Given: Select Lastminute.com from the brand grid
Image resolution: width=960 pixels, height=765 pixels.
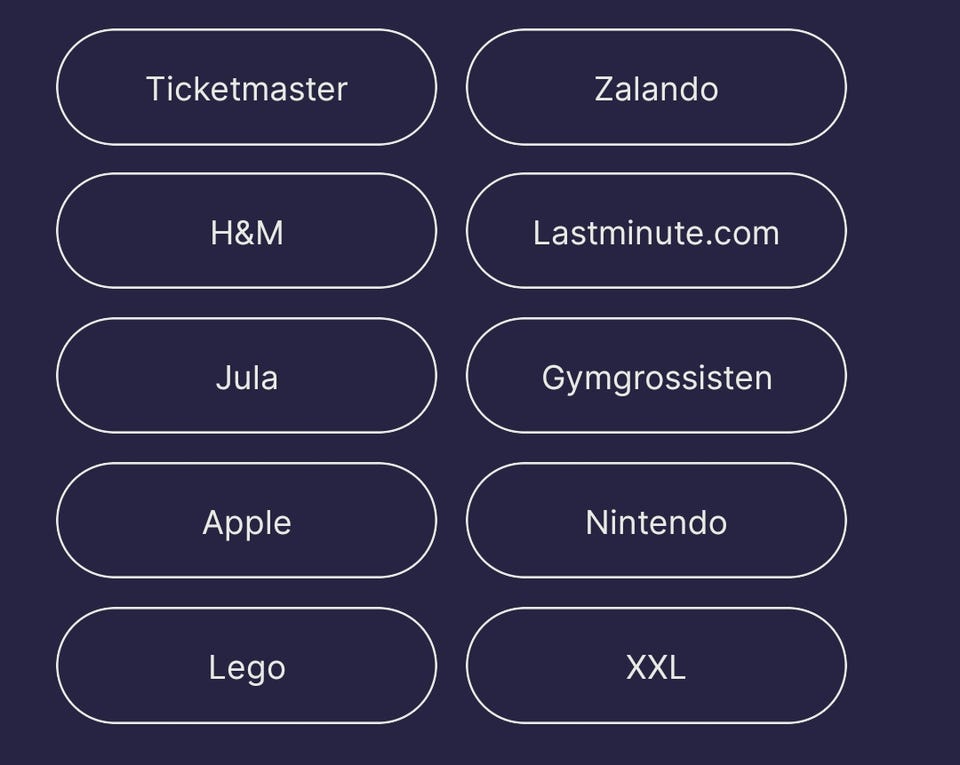Looking at the screenshot, I should pos(656,232).
